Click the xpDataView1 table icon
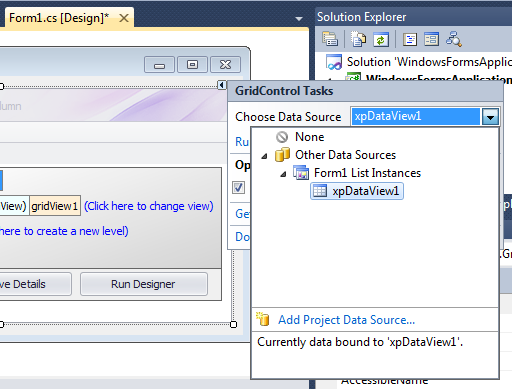The width and height of the screenshot is (512, 389). 320,191
